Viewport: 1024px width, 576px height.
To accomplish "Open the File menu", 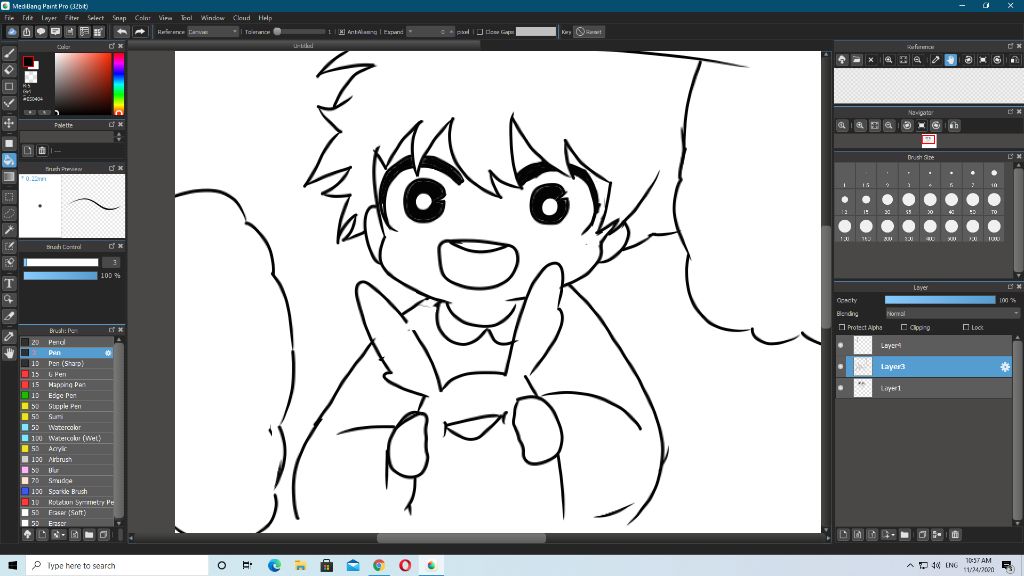I will [x=10, y=18].
